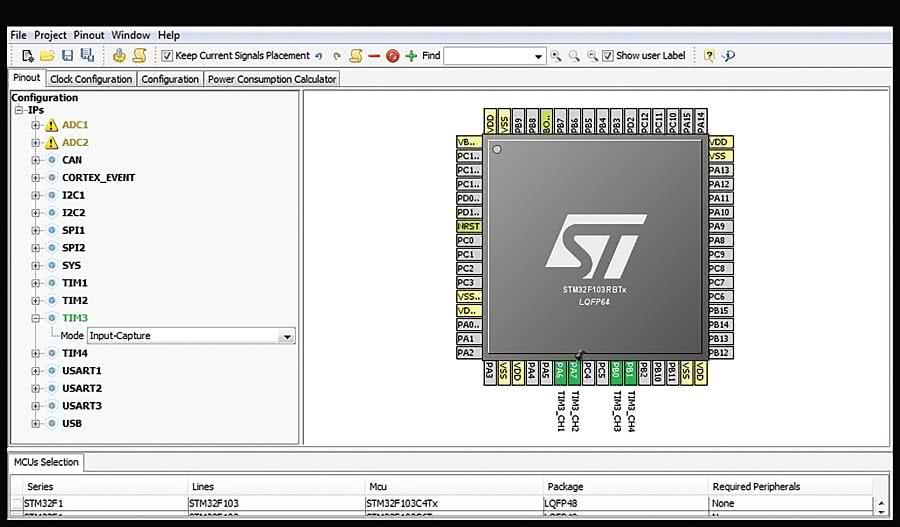Screen dimensions: 900x527
Task: Open the TIM3 Mode dropdown
Action: (x=287, y=337)
